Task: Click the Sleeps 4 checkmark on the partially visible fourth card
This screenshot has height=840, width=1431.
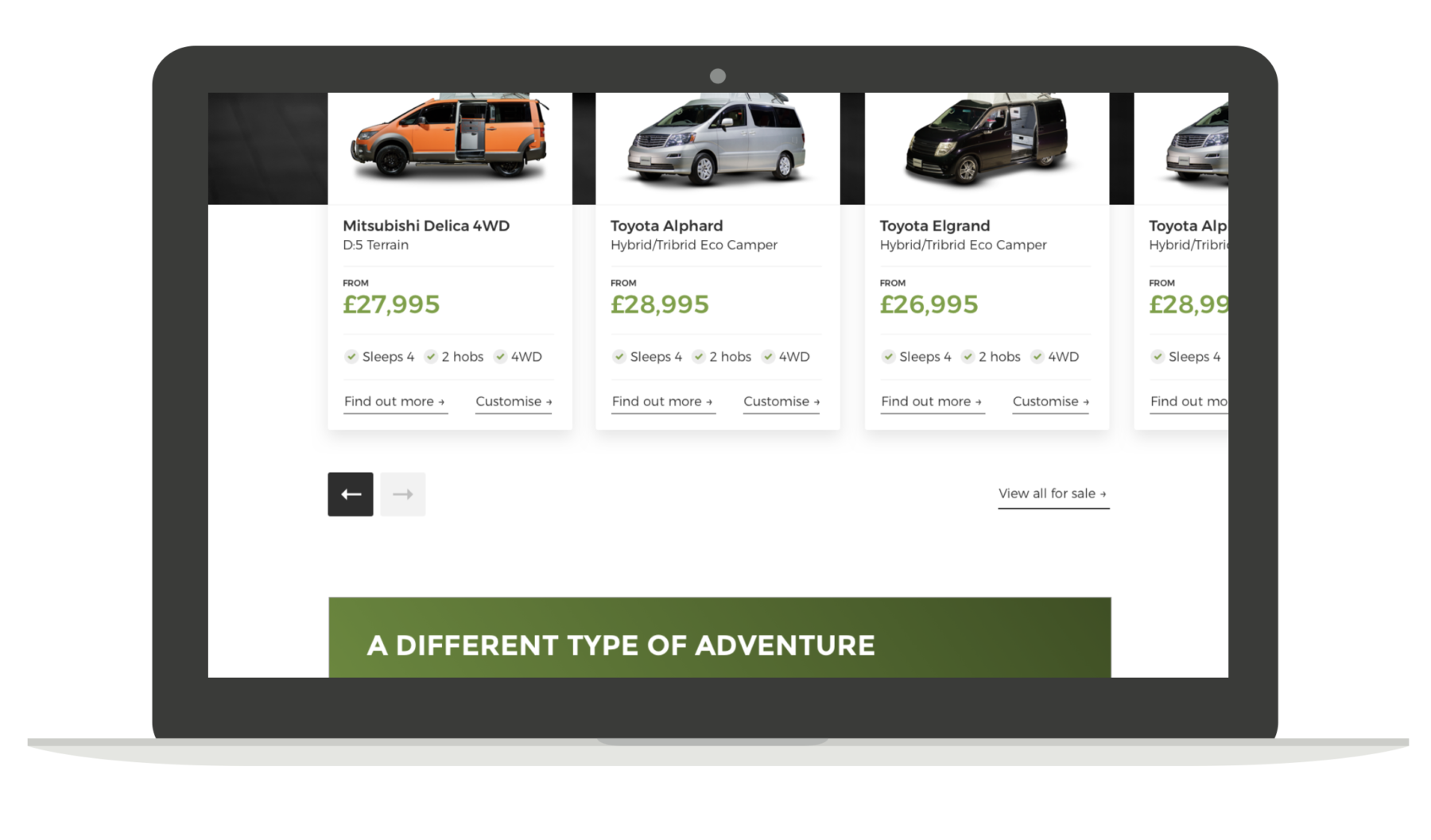Action: (x=1158, y=357)
